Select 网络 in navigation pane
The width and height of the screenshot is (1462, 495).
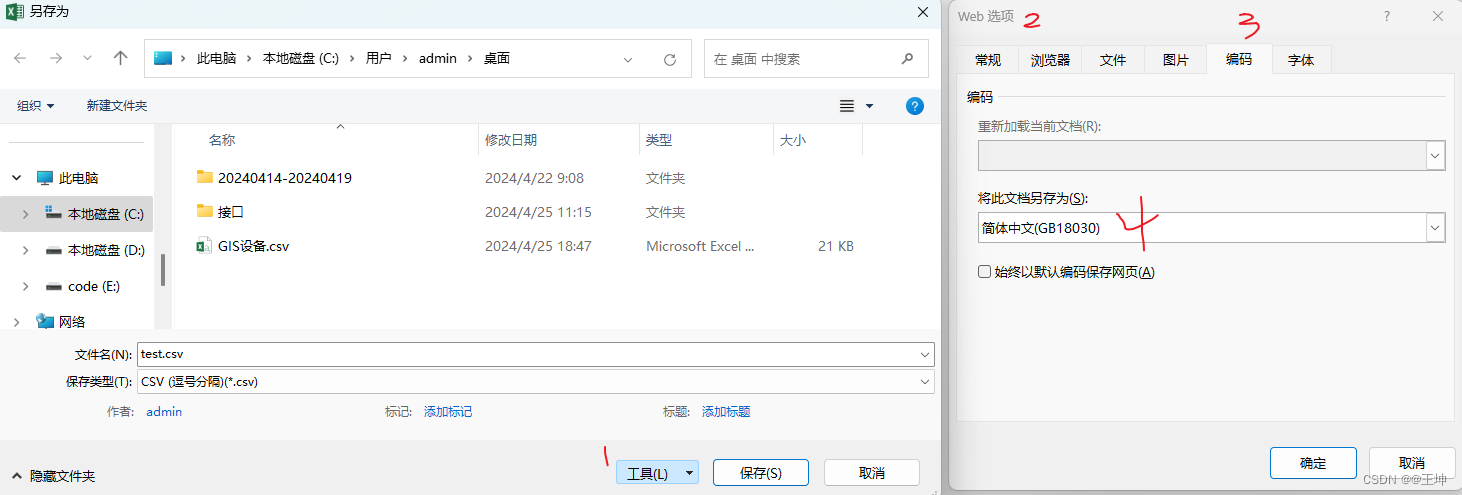(x=72, y=322)
